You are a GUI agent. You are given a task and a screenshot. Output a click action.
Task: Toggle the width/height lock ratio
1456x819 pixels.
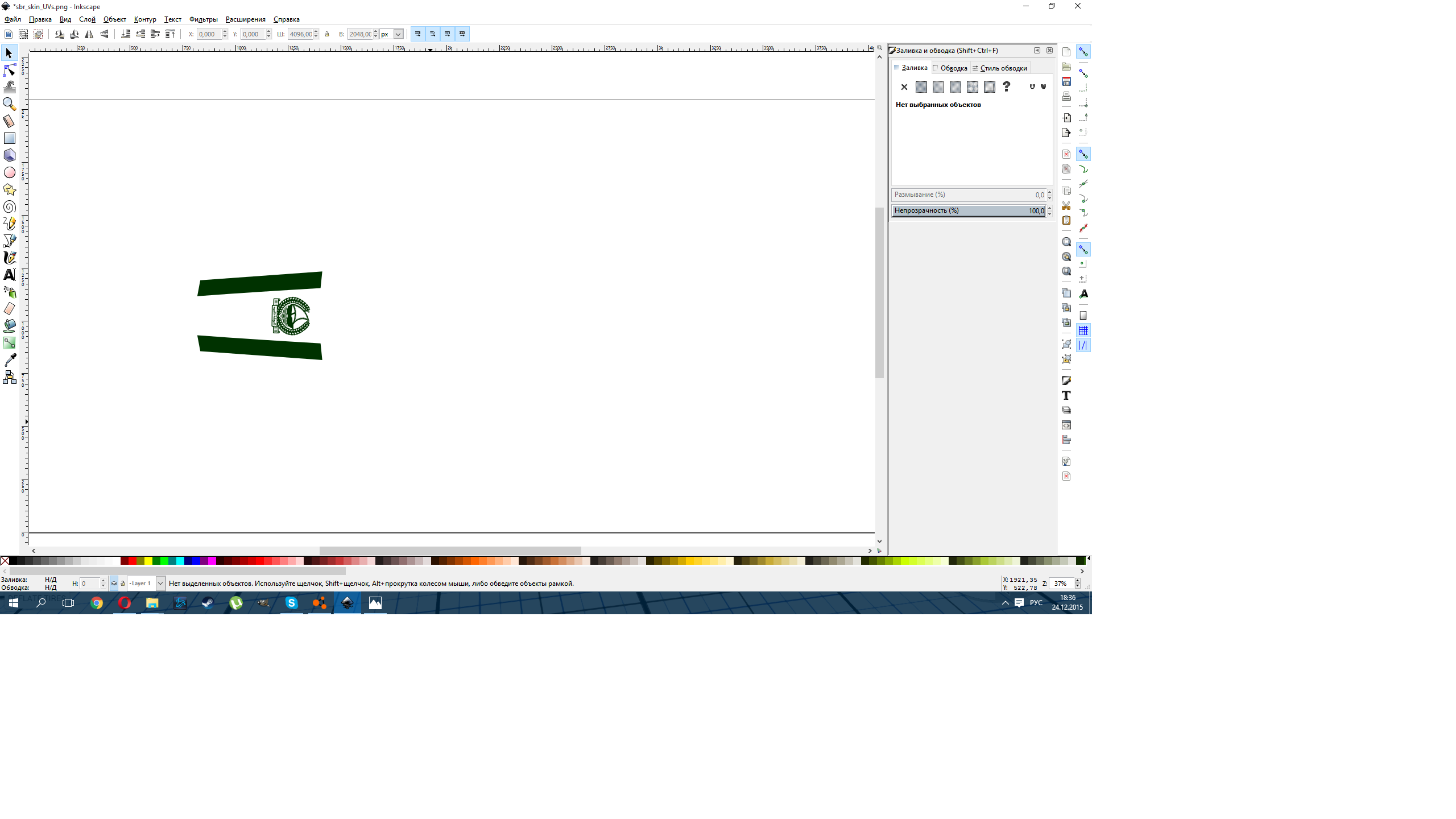tap(327, 34)
